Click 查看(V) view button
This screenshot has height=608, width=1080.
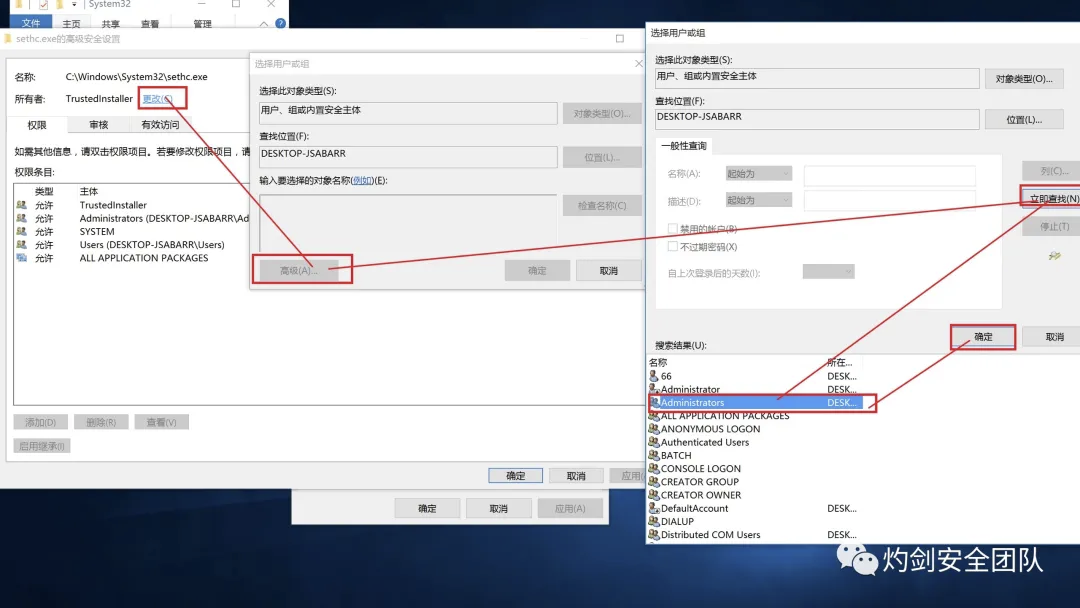click(161, 422)
